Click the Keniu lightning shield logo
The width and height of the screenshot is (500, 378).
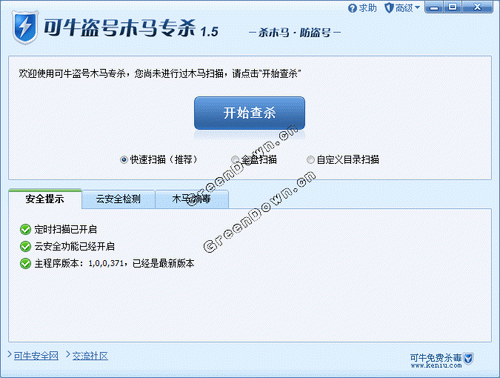point(25,27)
